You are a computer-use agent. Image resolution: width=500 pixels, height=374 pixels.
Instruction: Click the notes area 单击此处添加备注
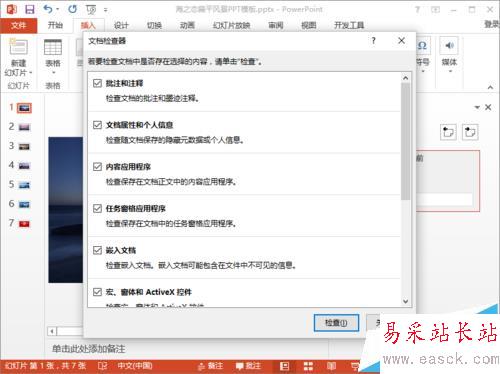click(x=89, y=349)
